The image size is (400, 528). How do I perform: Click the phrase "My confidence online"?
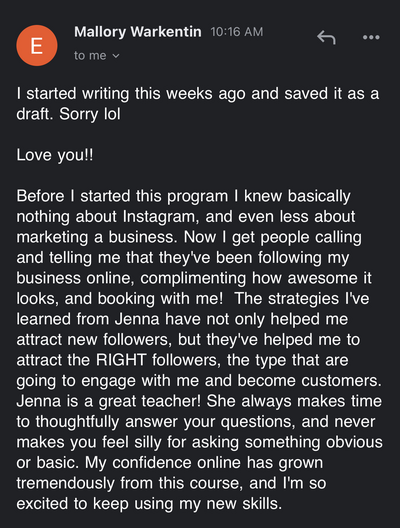tap(163, 463)
